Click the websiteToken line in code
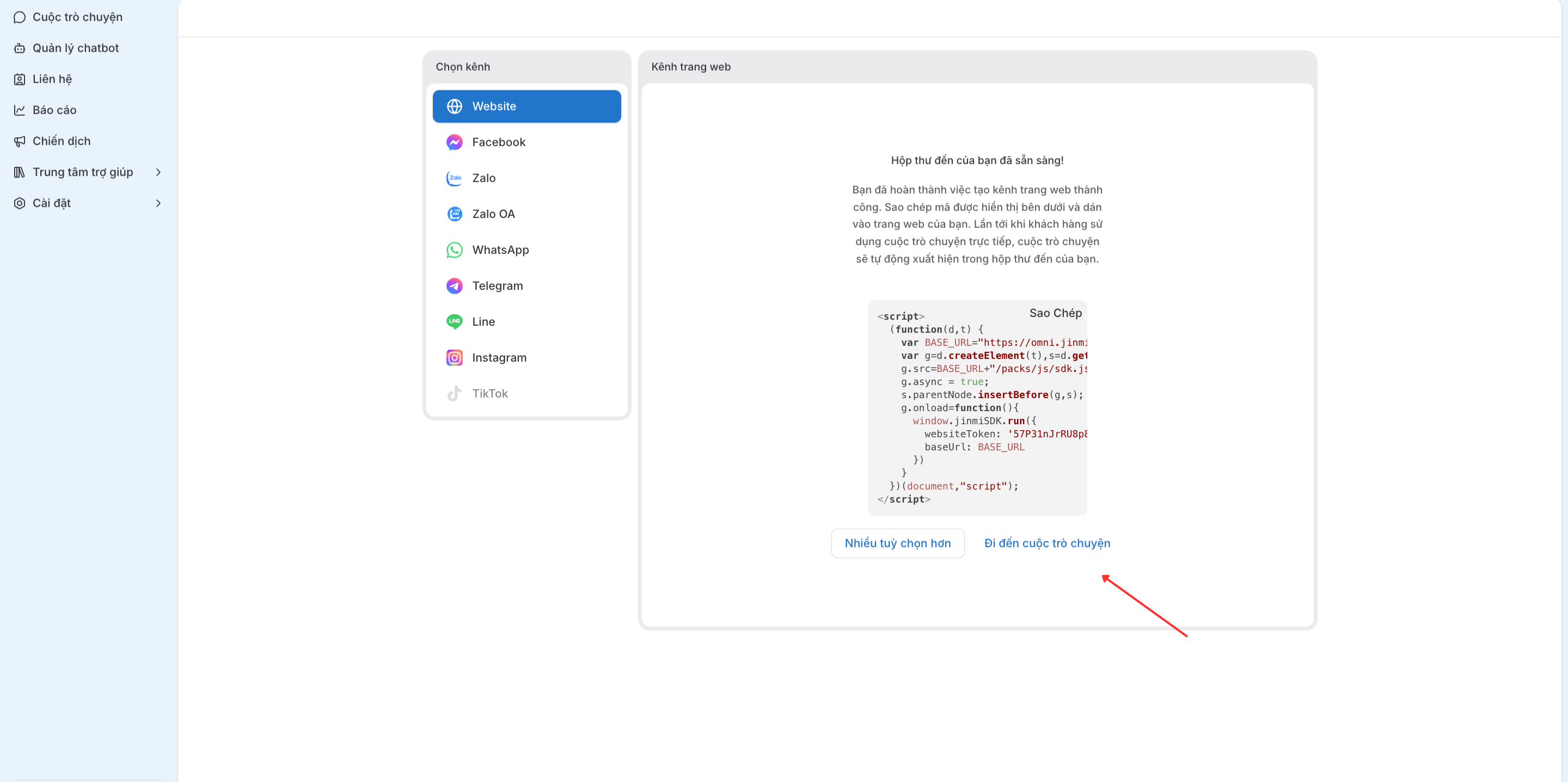1568x782 pixels. (1006, 434)
